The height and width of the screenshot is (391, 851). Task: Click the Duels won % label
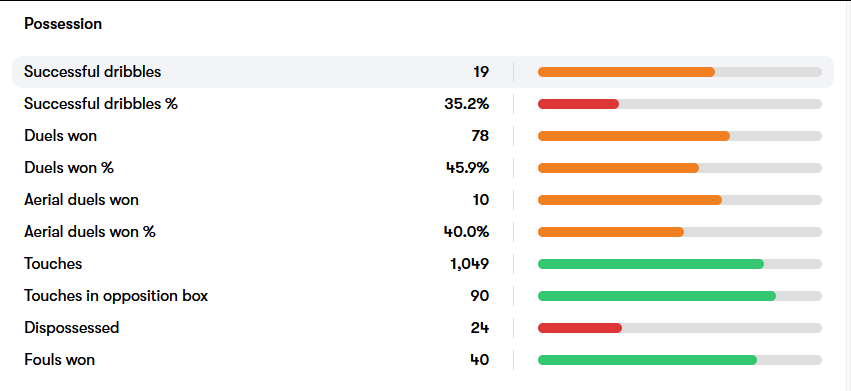pos(69,168)
